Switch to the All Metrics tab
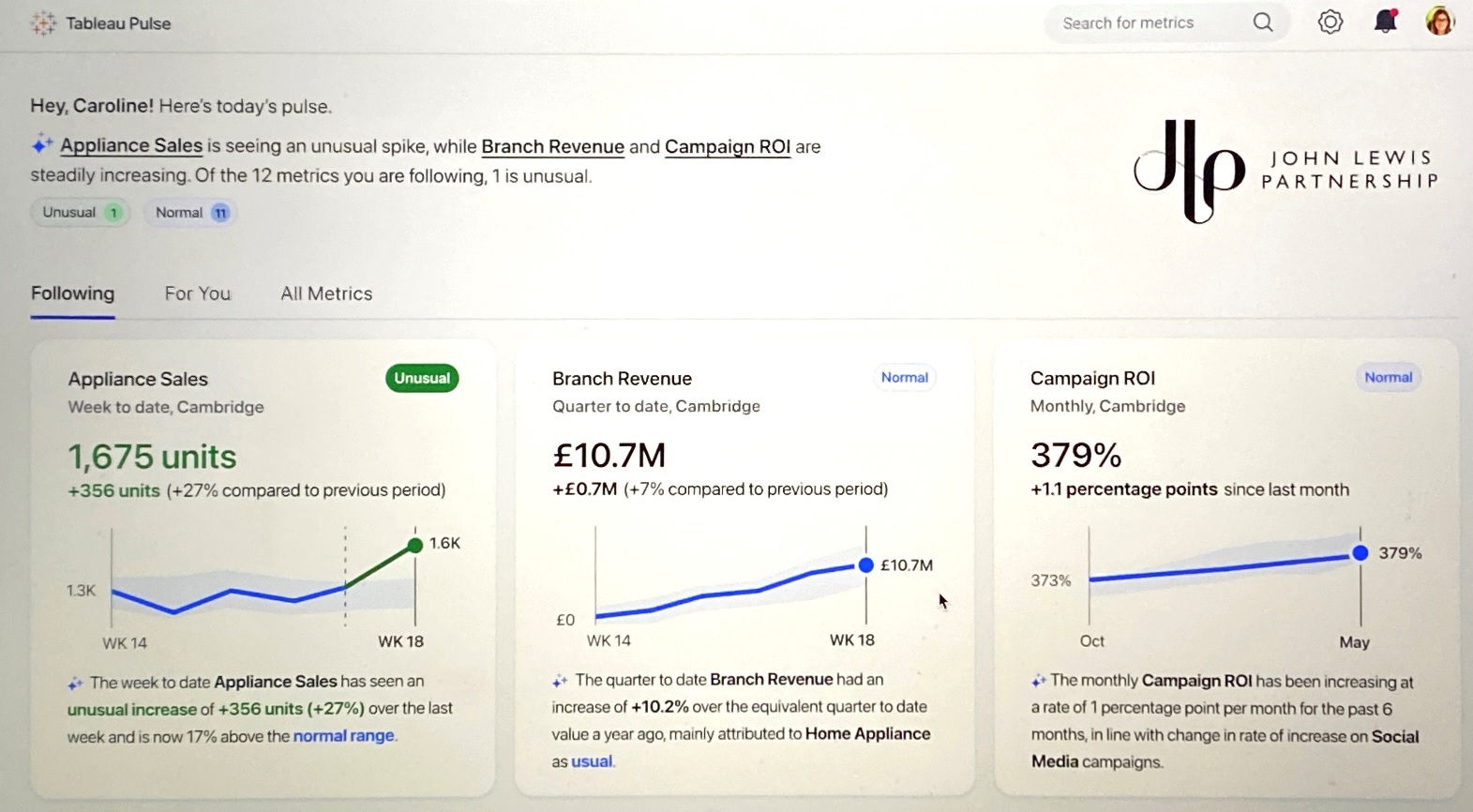1473x812 pixels. tap(326, 293)
